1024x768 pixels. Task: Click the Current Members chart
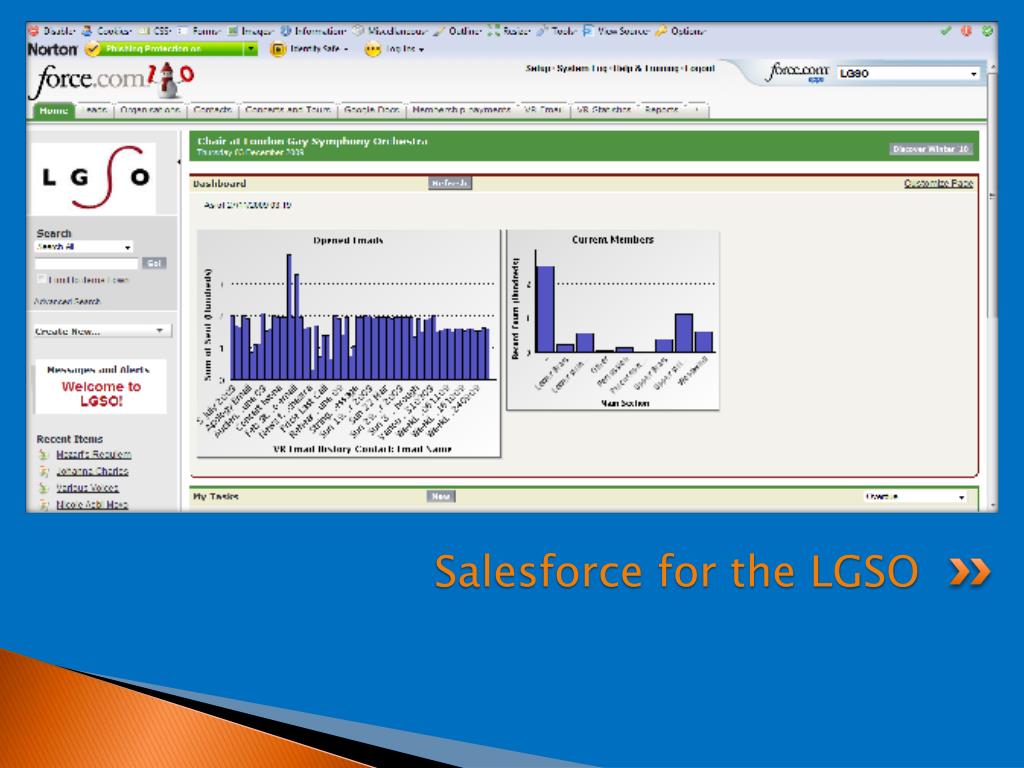coord(613,320)
